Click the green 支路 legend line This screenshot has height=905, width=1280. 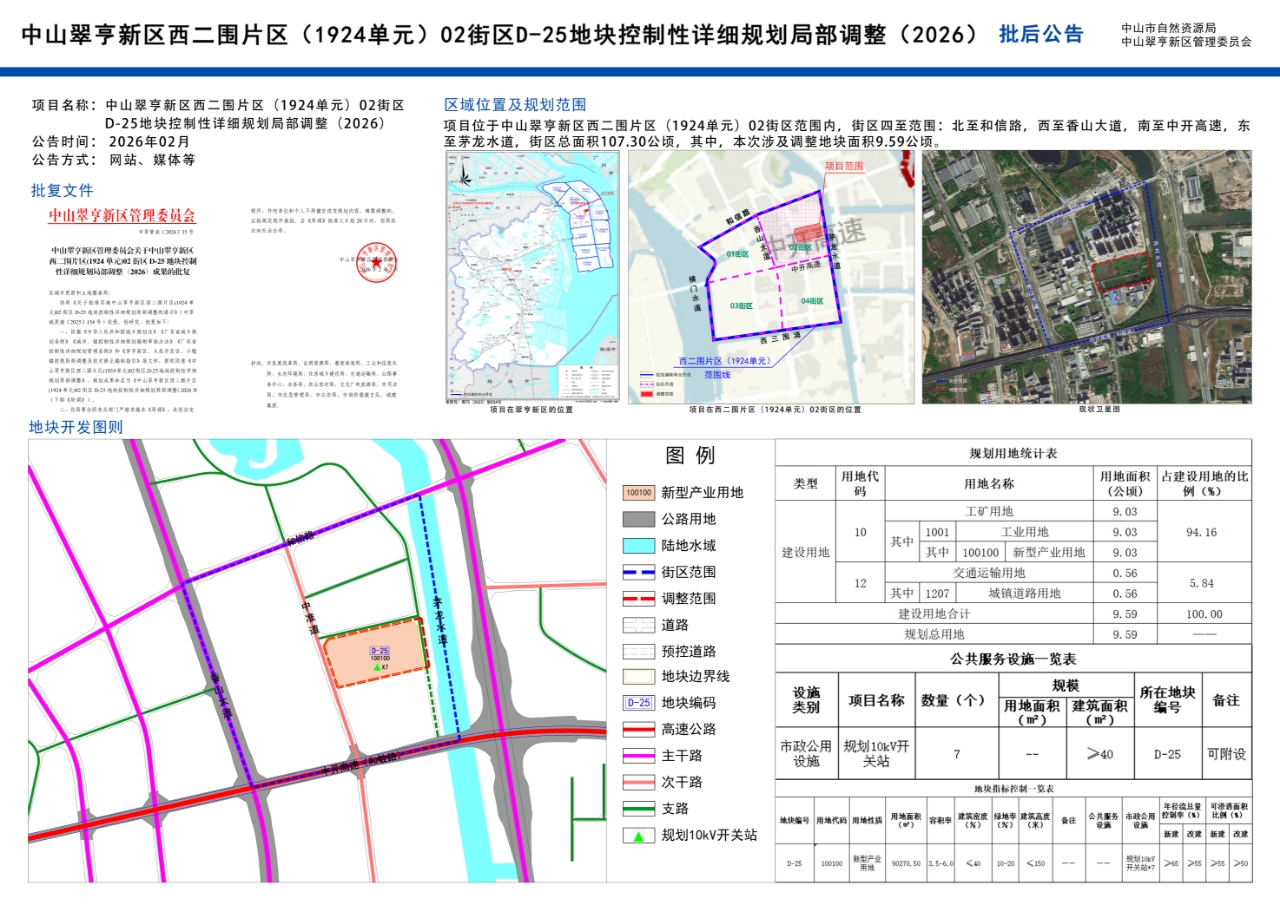[x=637, y=809]
